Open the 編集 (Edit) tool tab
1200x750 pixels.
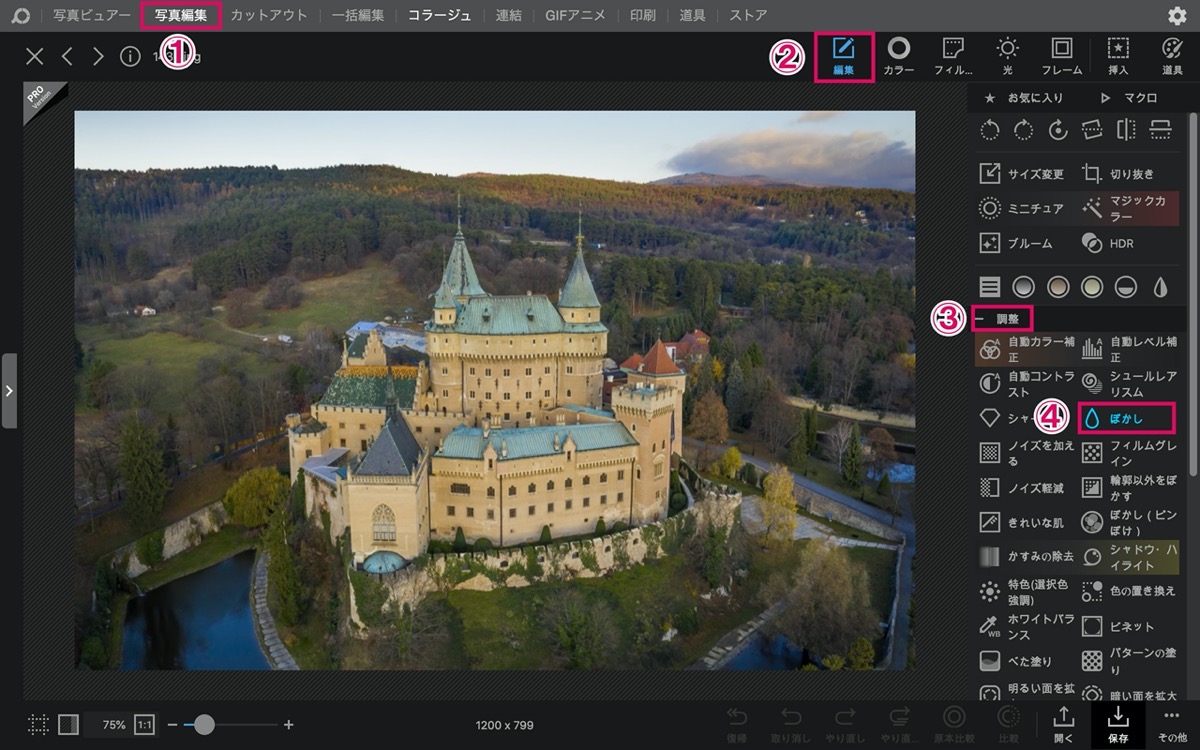[844, 56]
